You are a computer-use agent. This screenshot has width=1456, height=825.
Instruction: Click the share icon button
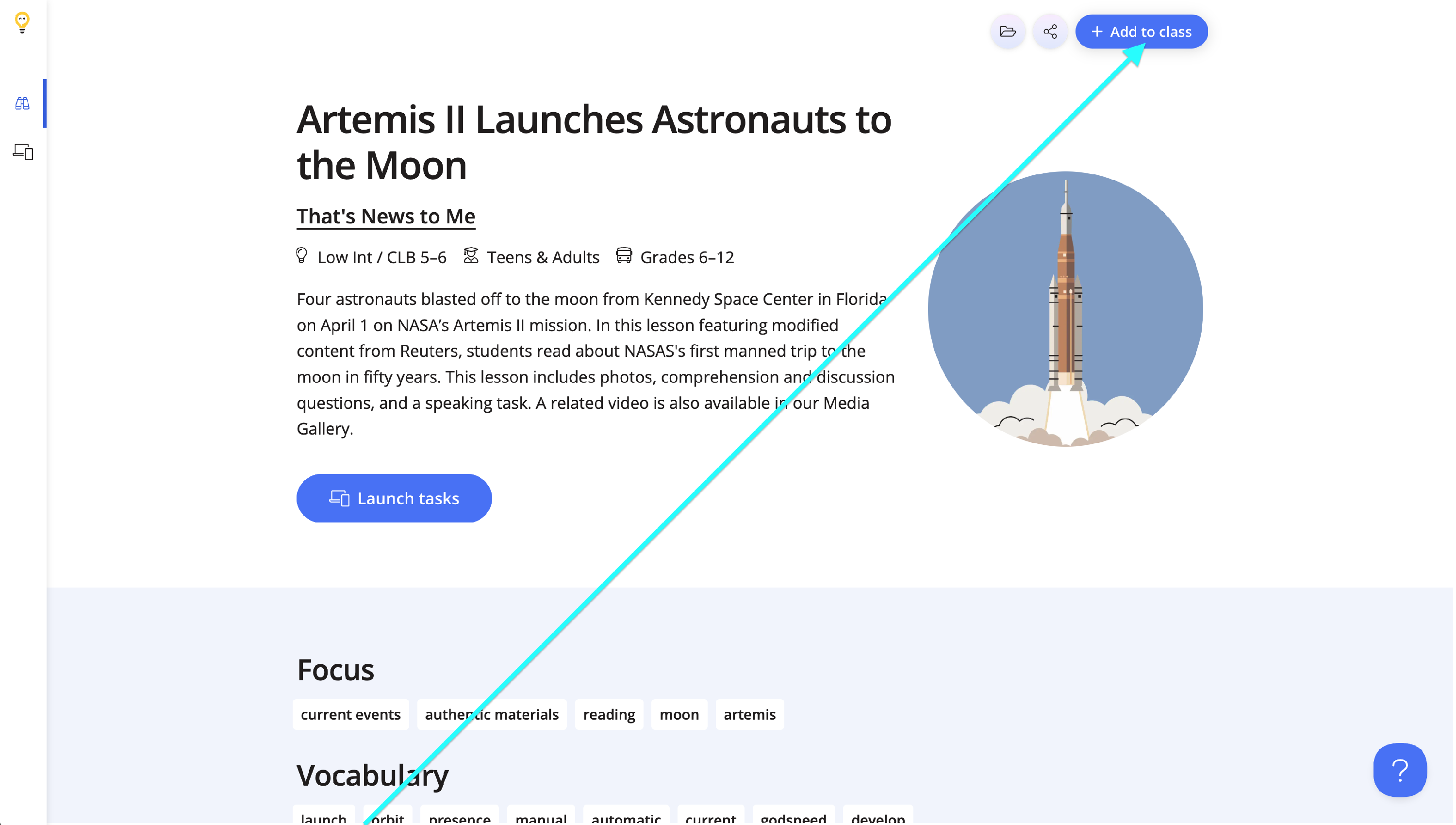[1050, 32]
